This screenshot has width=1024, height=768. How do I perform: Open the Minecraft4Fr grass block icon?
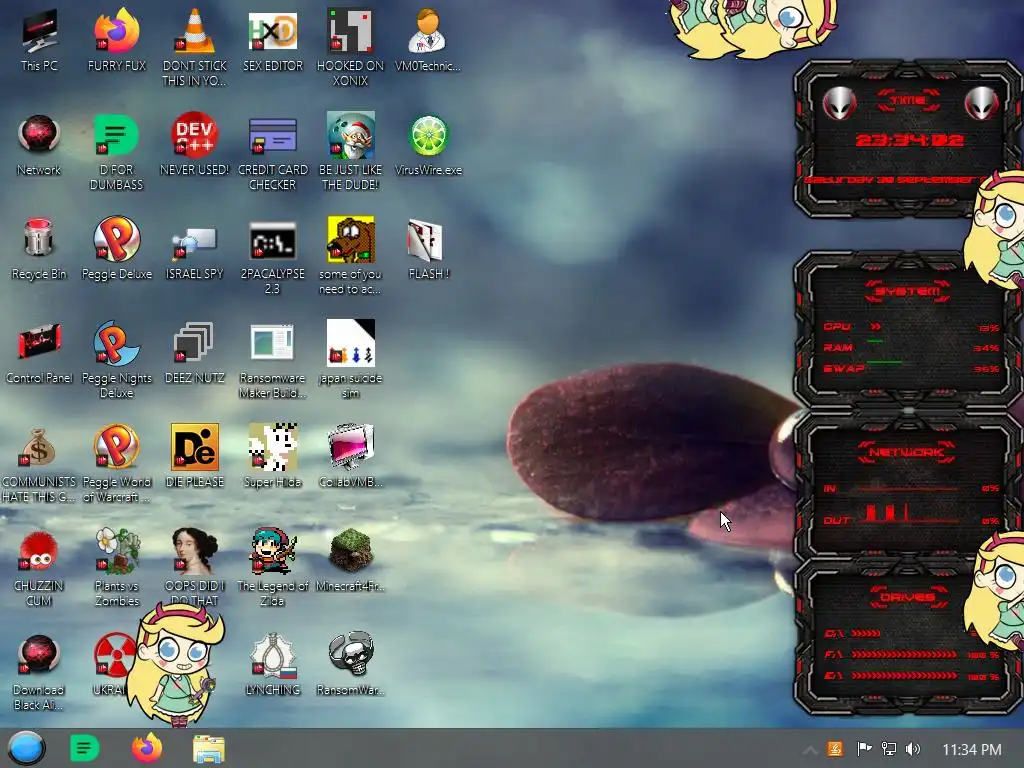tap(351, 560)
